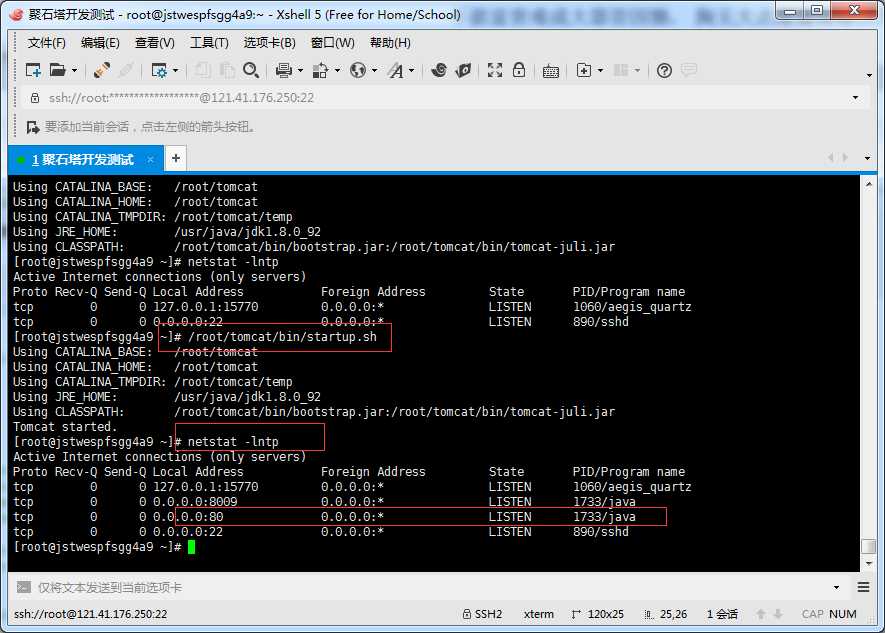
Task: Click the address bar padlock icon
Action: [x=35, y=98]
